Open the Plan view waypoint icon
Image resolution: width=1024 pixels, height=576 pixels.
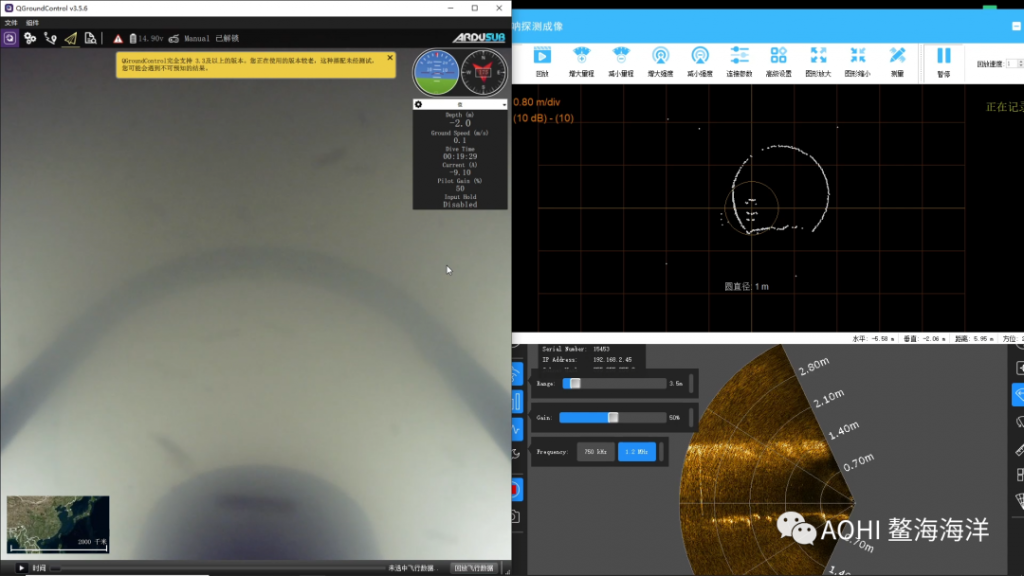tap(50, 39)
